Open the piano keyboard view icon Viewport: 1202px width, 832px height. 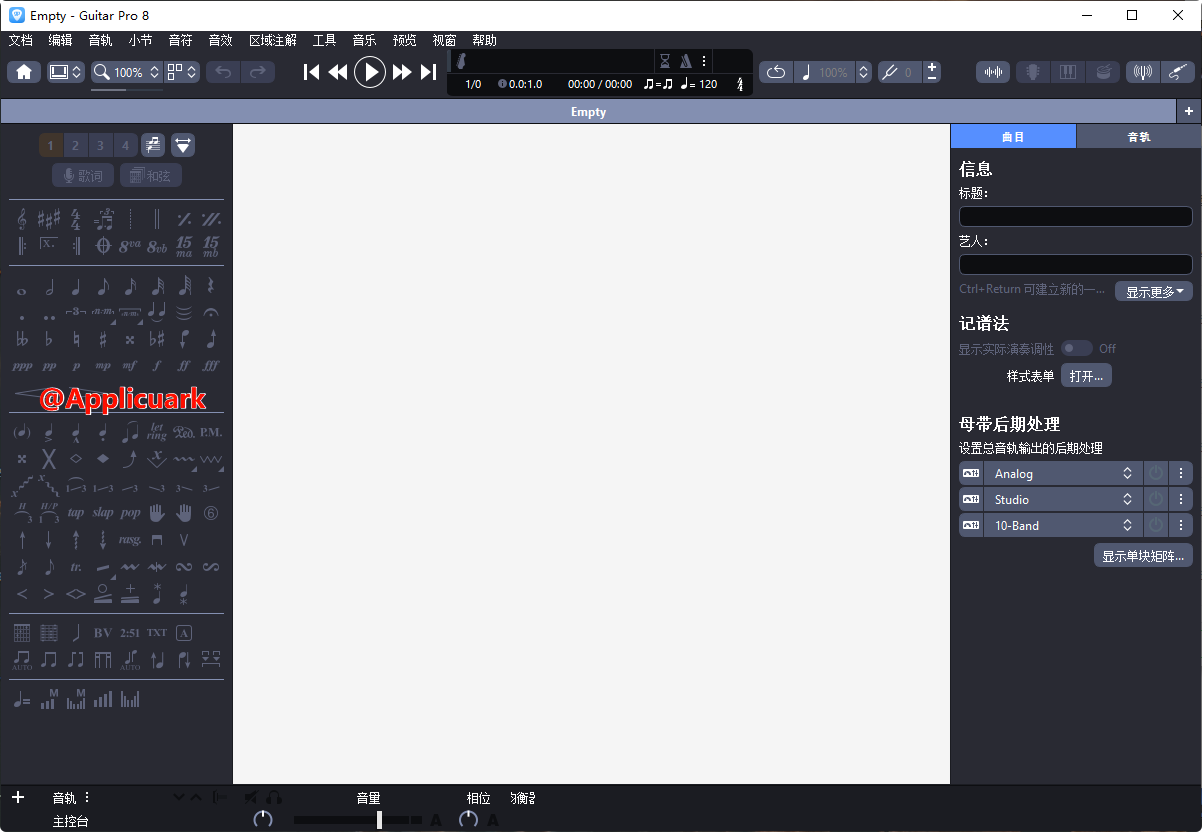(x=1067, y=71)
